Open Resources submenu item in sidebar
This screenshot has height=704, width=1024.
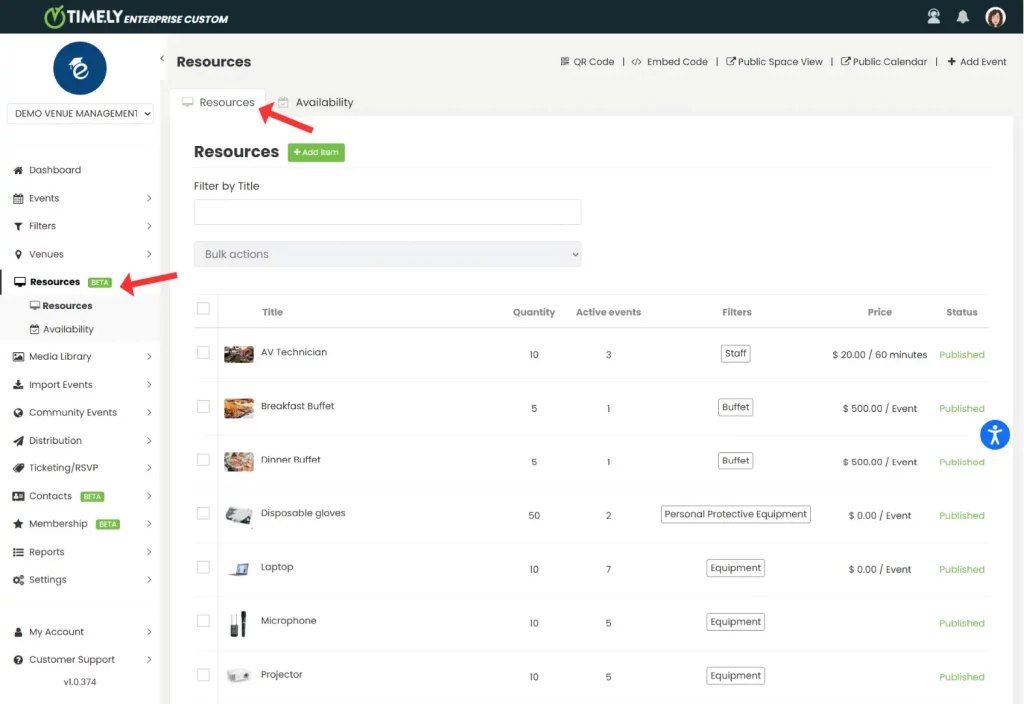(x=61, y=306)
